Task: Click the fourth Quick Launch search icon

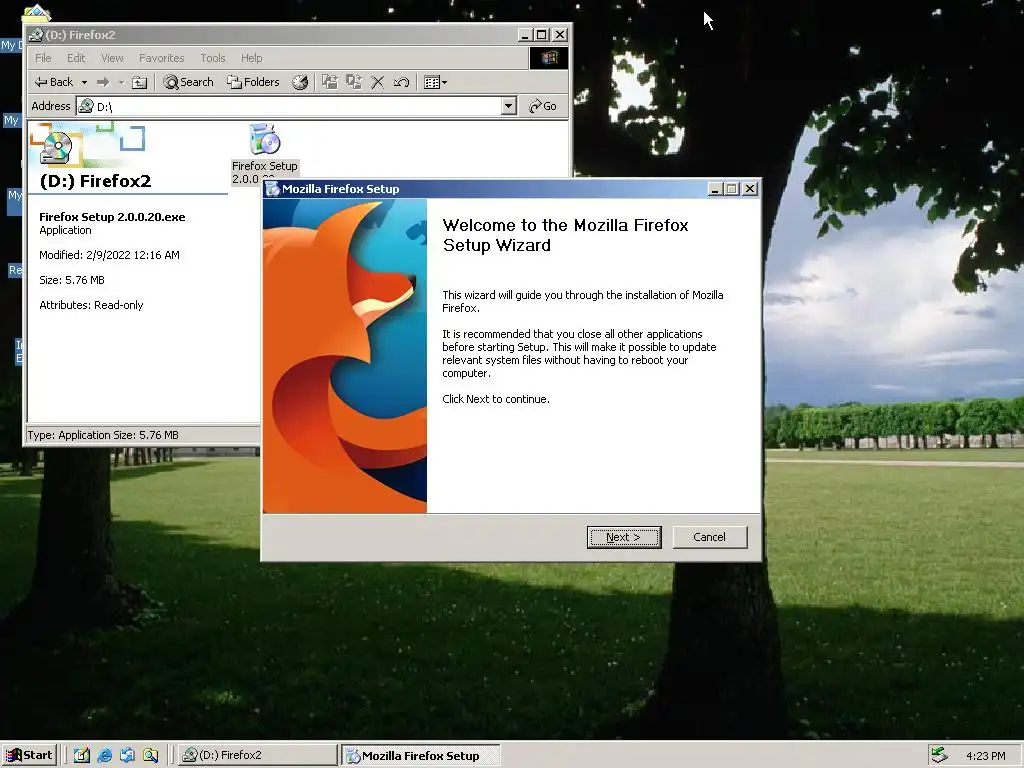Action: 151,755
